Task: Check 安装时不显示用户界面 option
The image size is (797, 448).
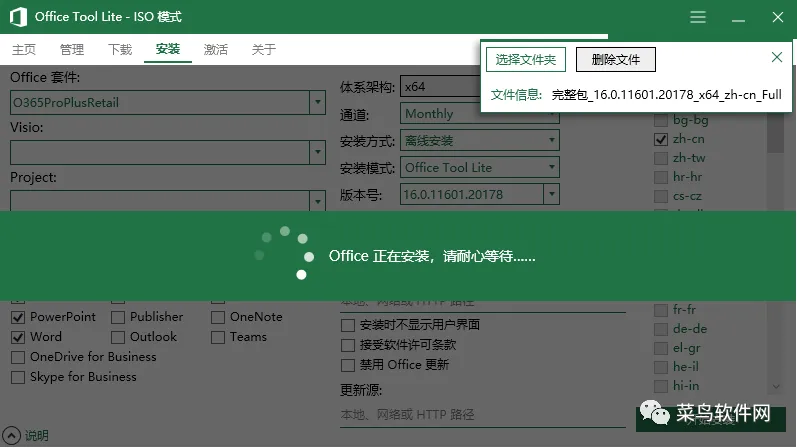Action: pos(348,325)
